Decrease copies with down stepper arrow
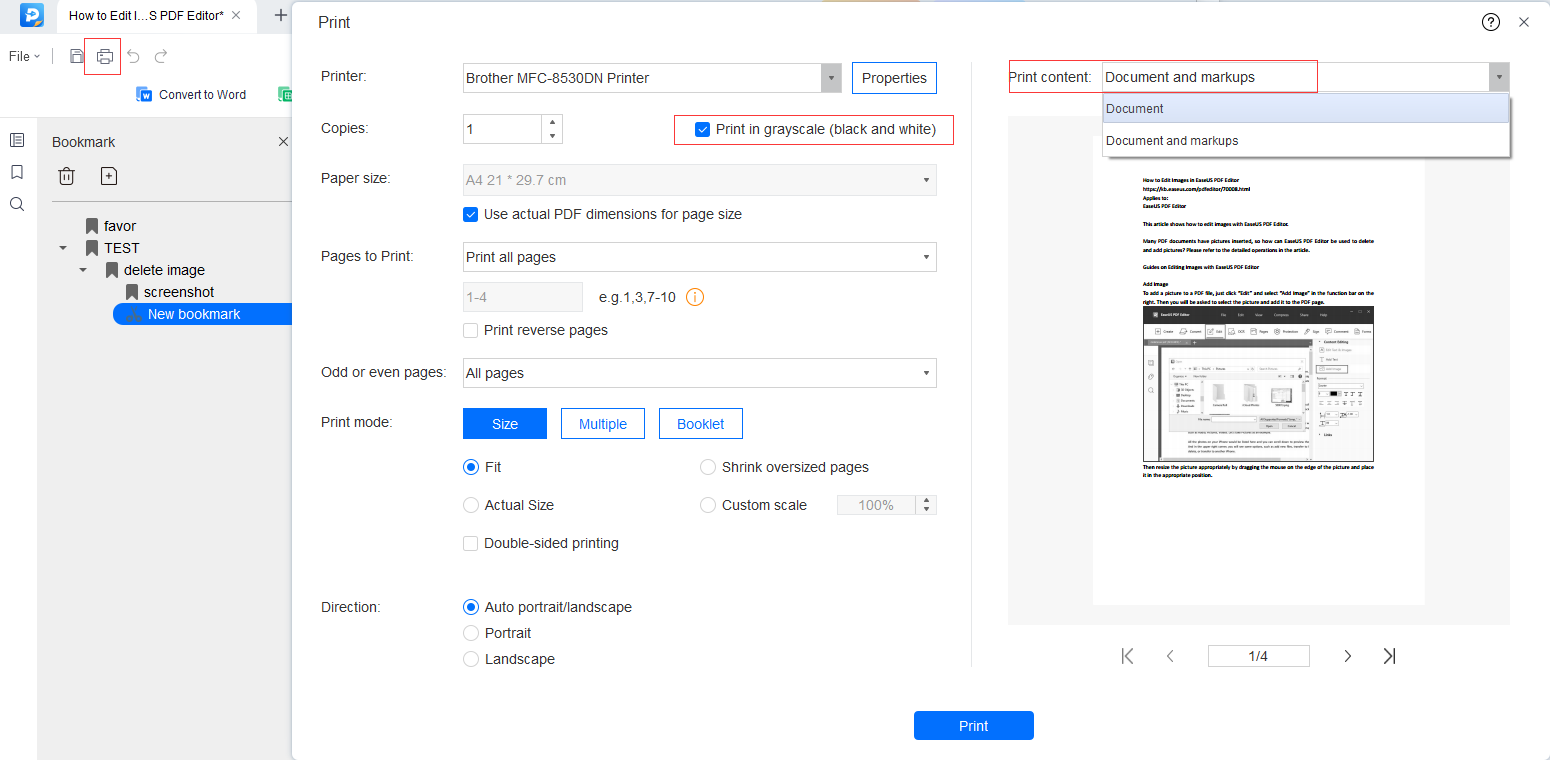 (x=552, y=136)
